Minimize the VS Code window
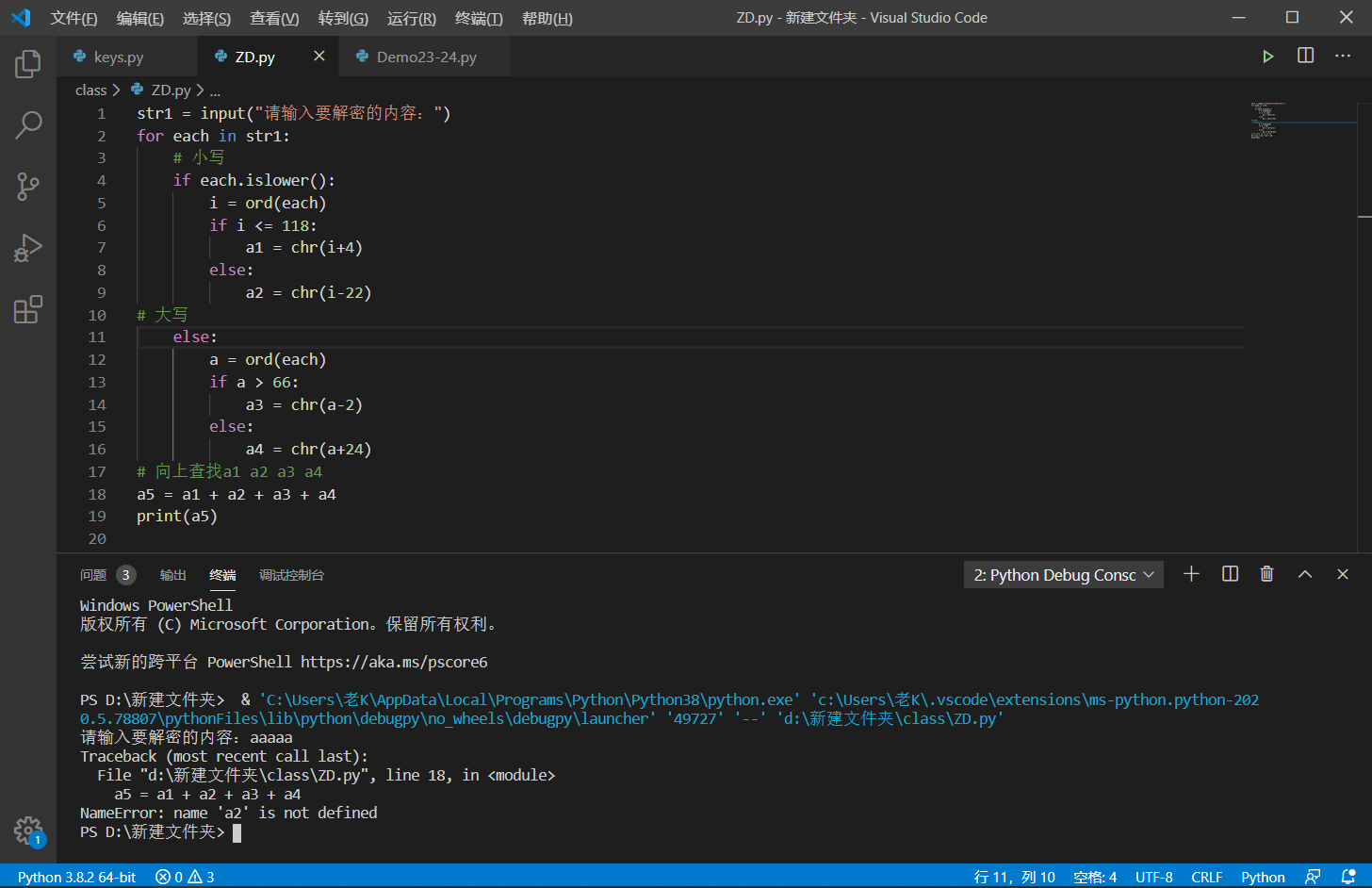Image resolution: width=1372 pixels, height=888 pixels. [x=1238, y=18]
